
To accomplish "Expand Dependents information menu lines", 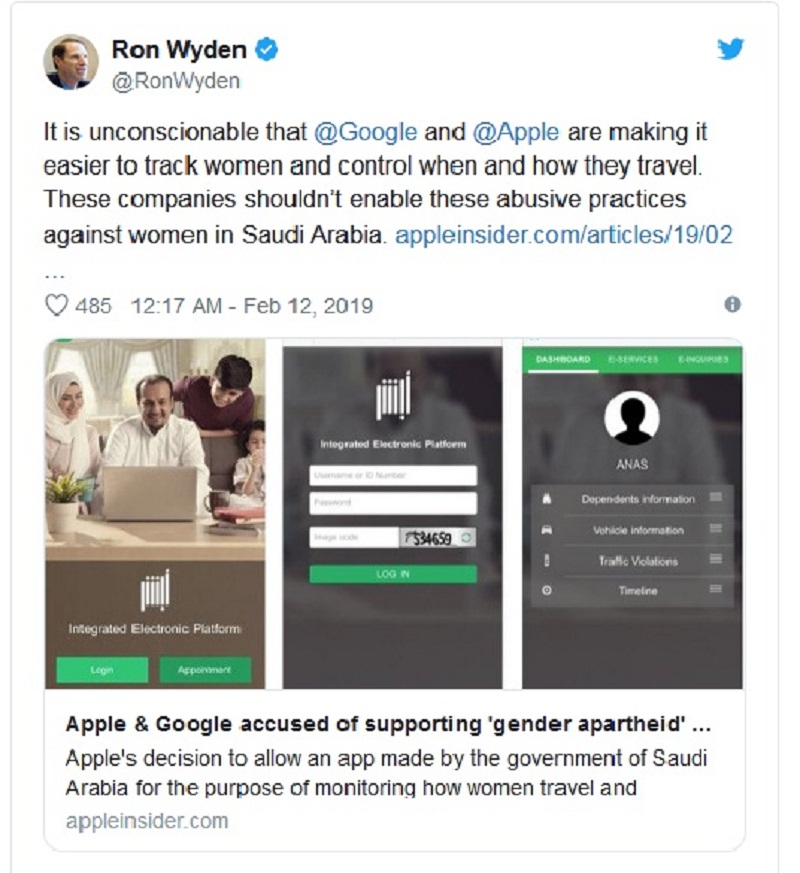I will [x=716, y=497].
